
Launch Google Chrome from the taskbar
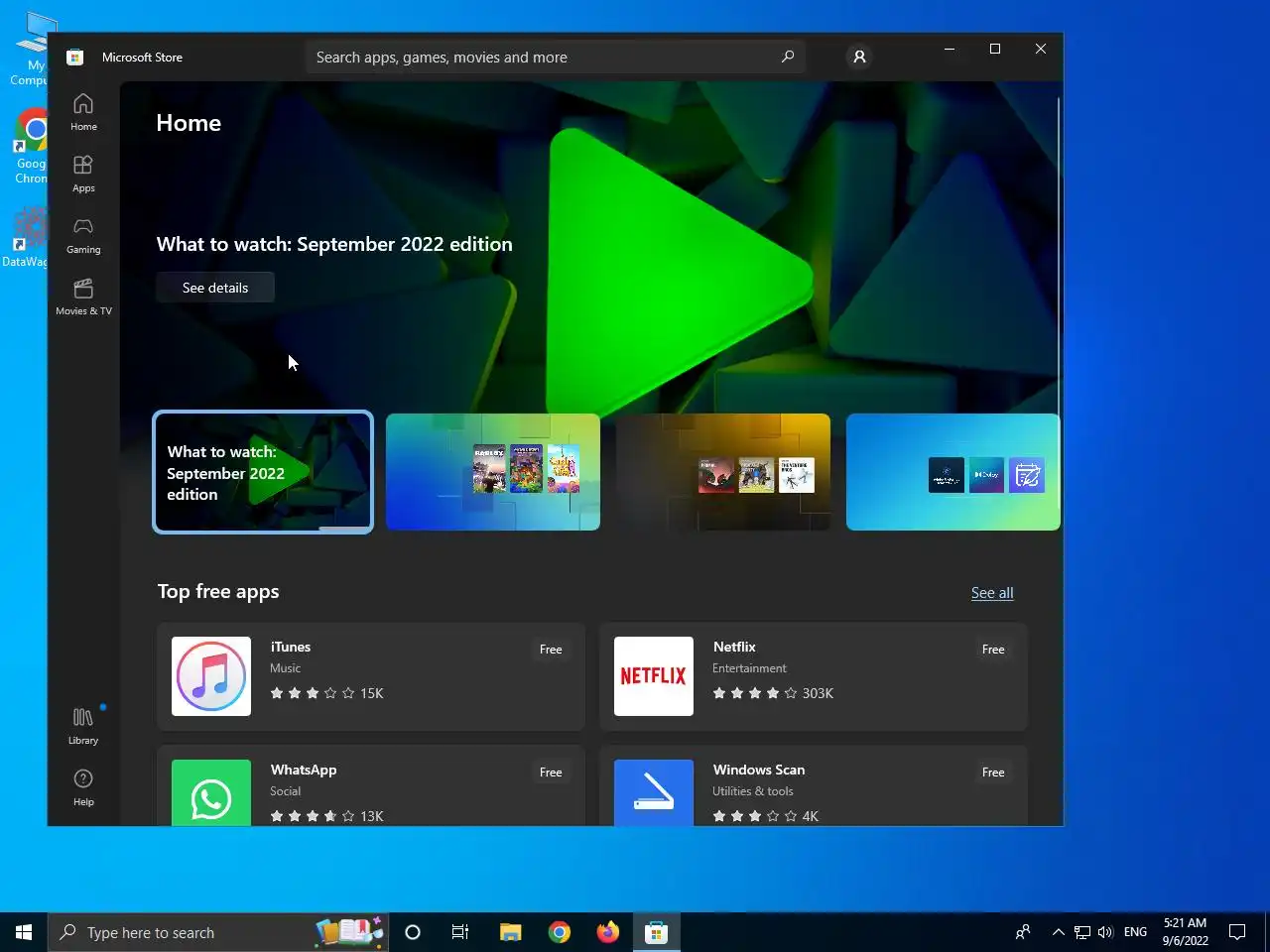coord(560,932)
